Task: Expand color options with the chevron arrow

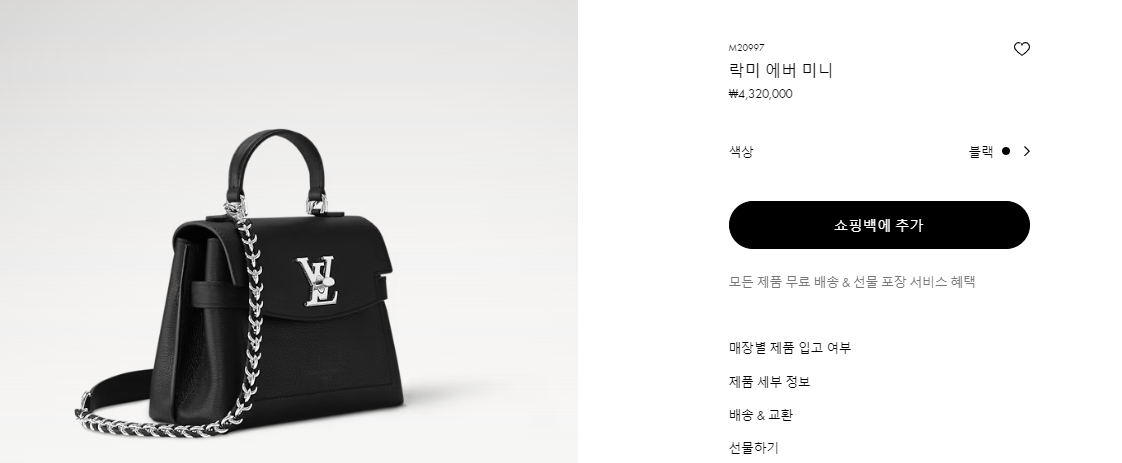Action: 1027,151
